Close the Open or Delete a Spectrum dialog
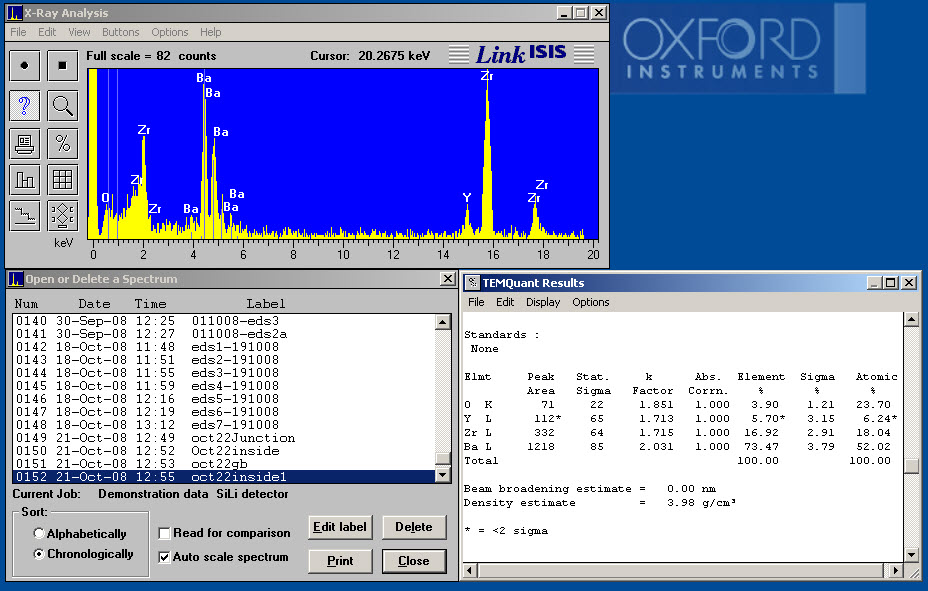The height and width of the screenshot is (591, 928). coord(448,279)
